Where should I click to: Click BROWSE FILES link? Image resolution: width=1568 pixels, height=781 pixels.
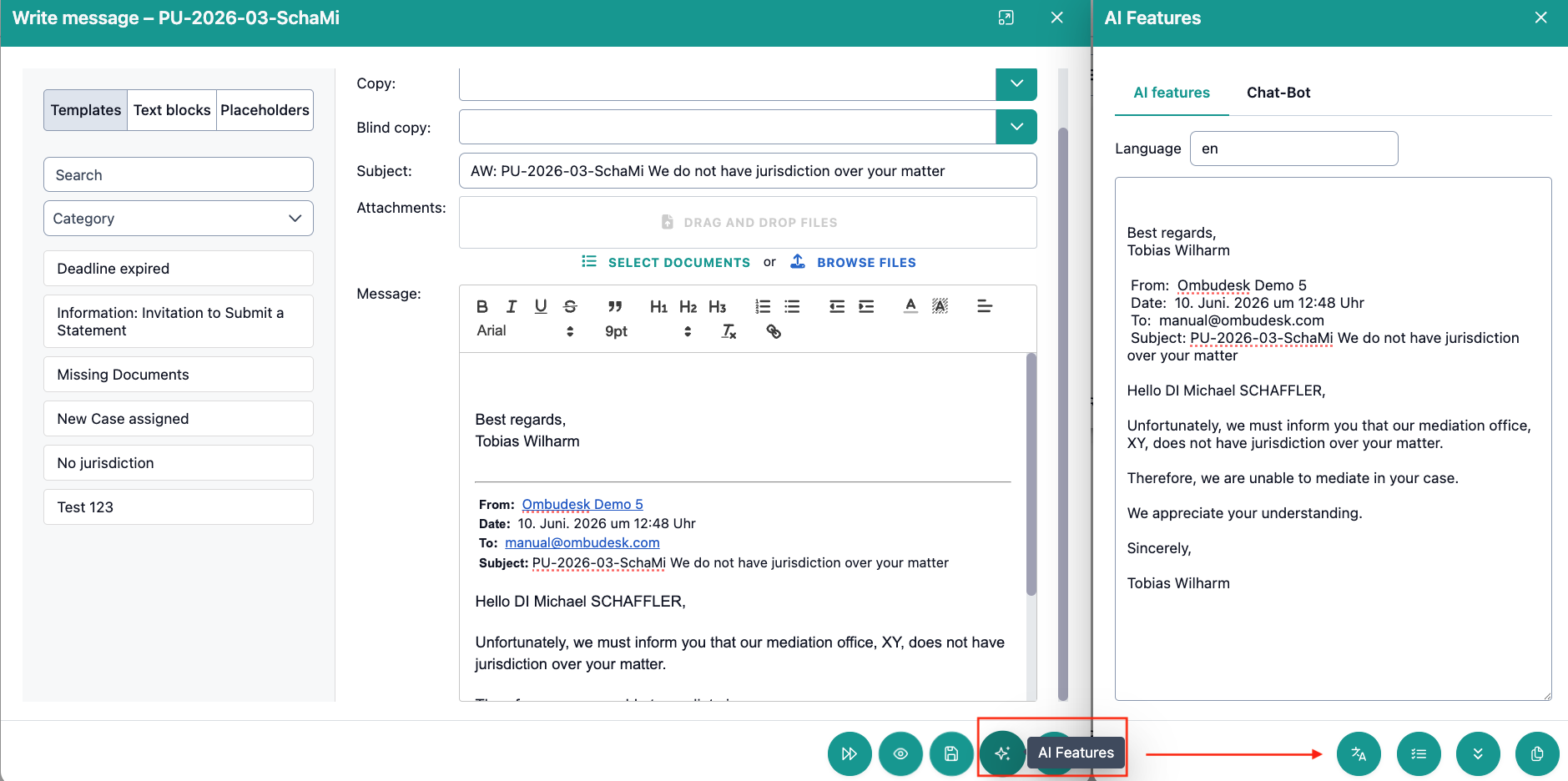pyautogui.click(x=854, y=262)
